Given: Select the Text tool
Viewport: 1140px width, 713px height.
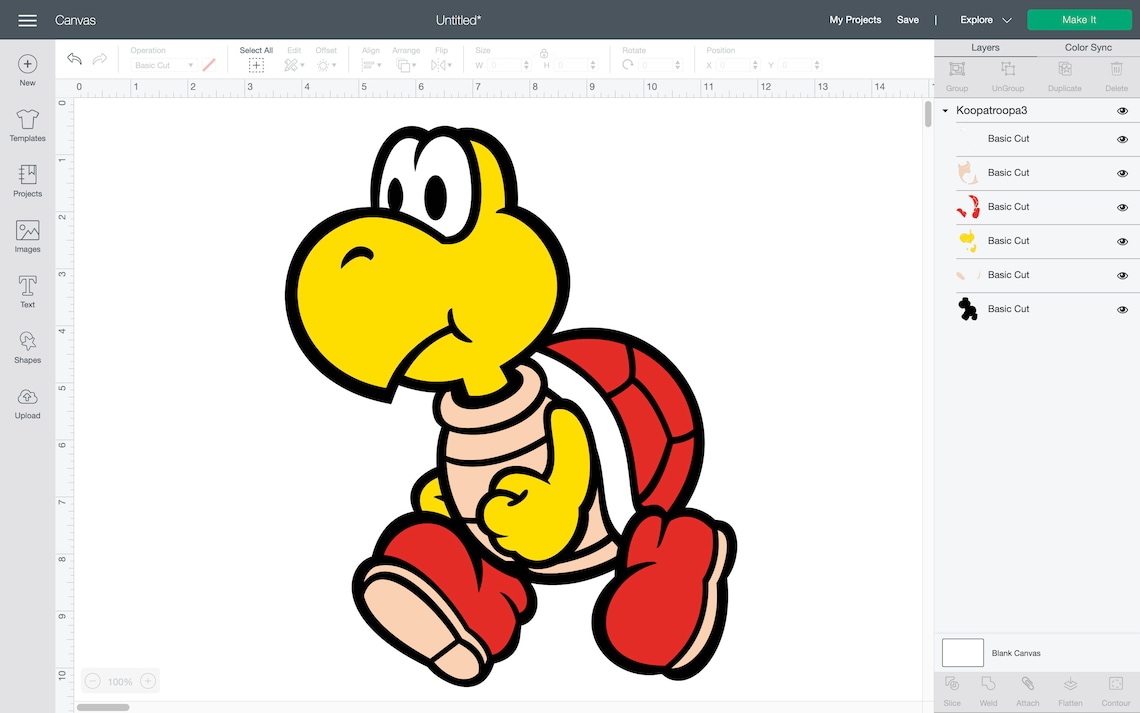Looking at the screenshot, I should coord(27,291).
